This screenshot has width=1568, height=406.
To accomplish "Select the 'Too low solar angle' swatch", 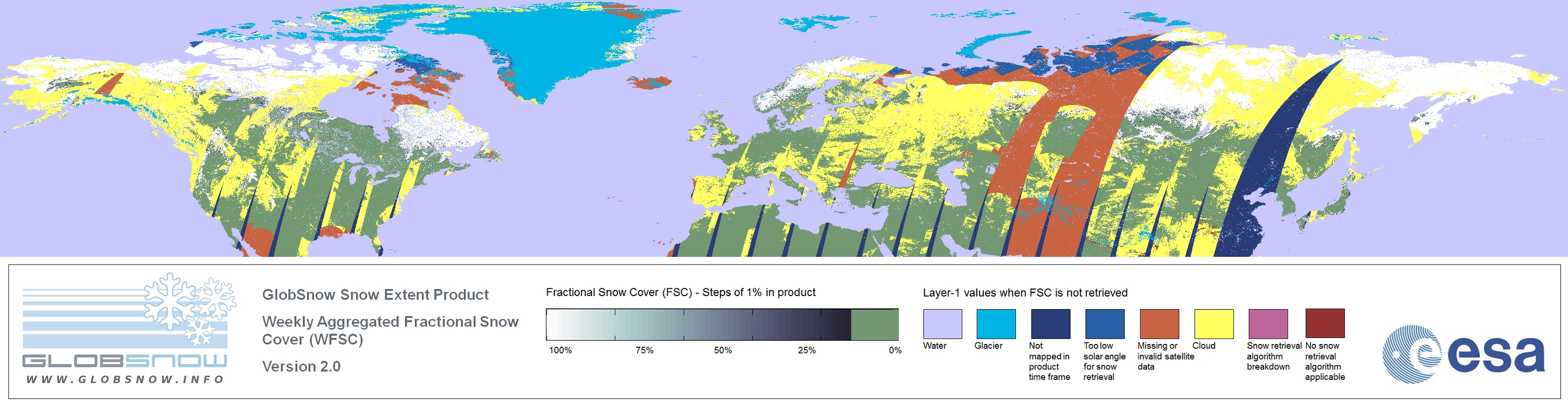I will point(1104,324).
